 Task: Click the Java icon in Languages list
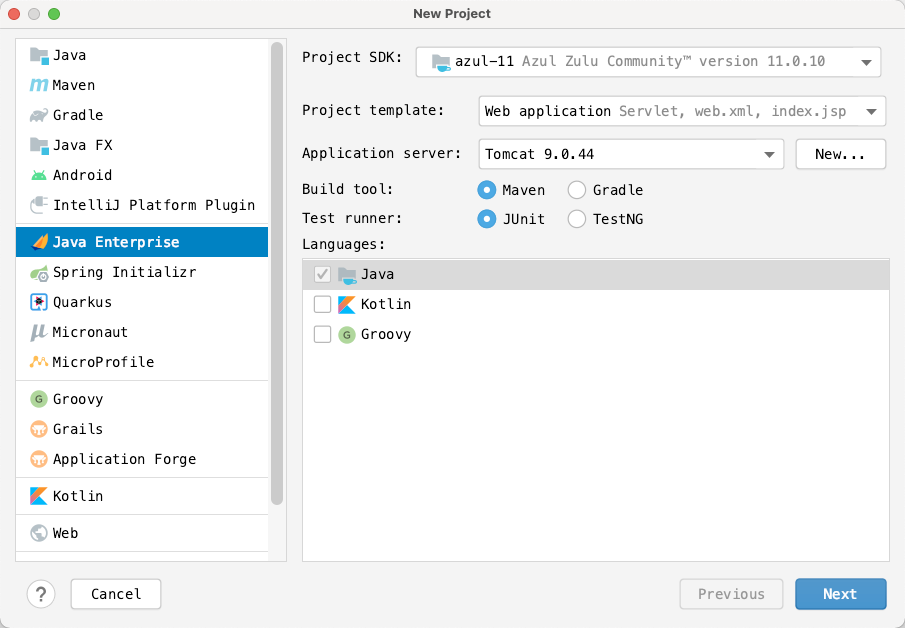click(x=347, y=275)
